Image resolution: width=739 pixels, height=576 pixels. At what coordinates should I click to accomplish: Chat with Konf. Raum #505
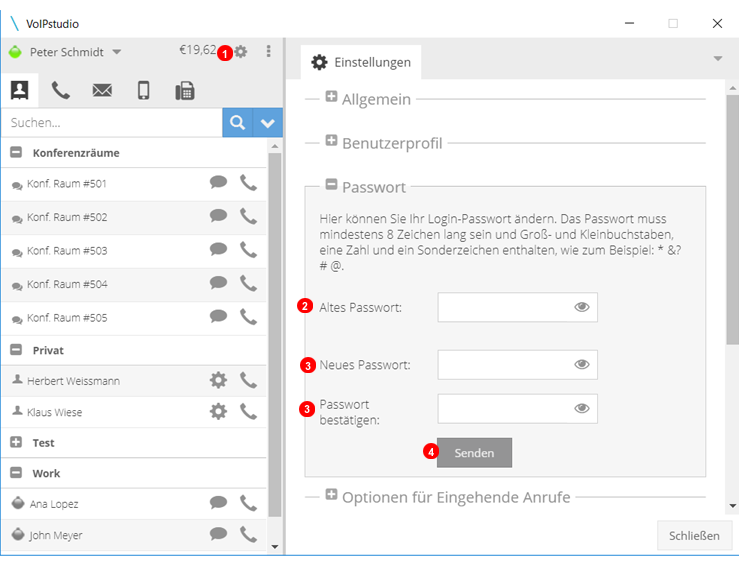coord(218,316)
